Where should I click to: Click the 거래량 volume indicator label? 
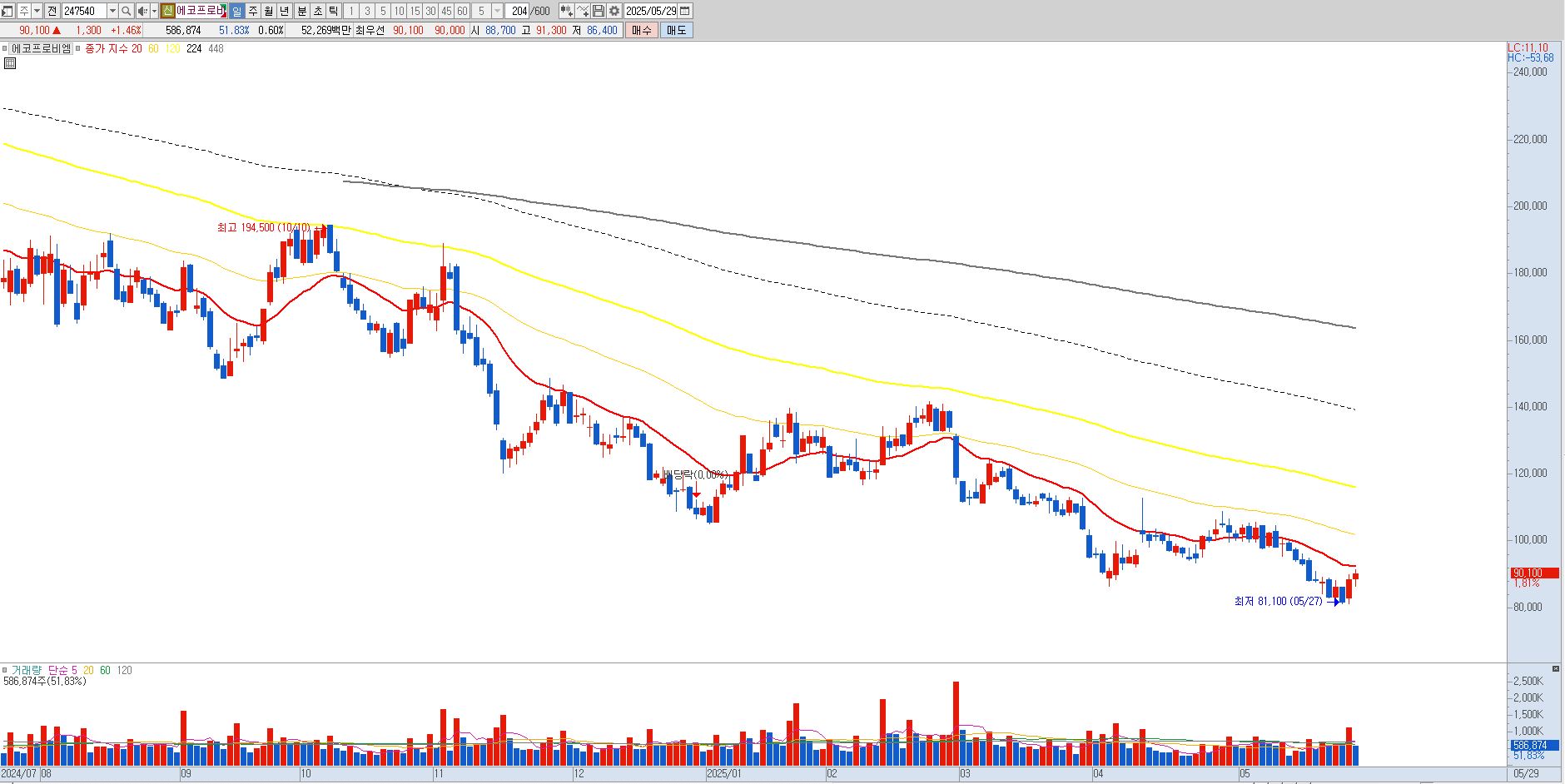[x=26, y=670]
